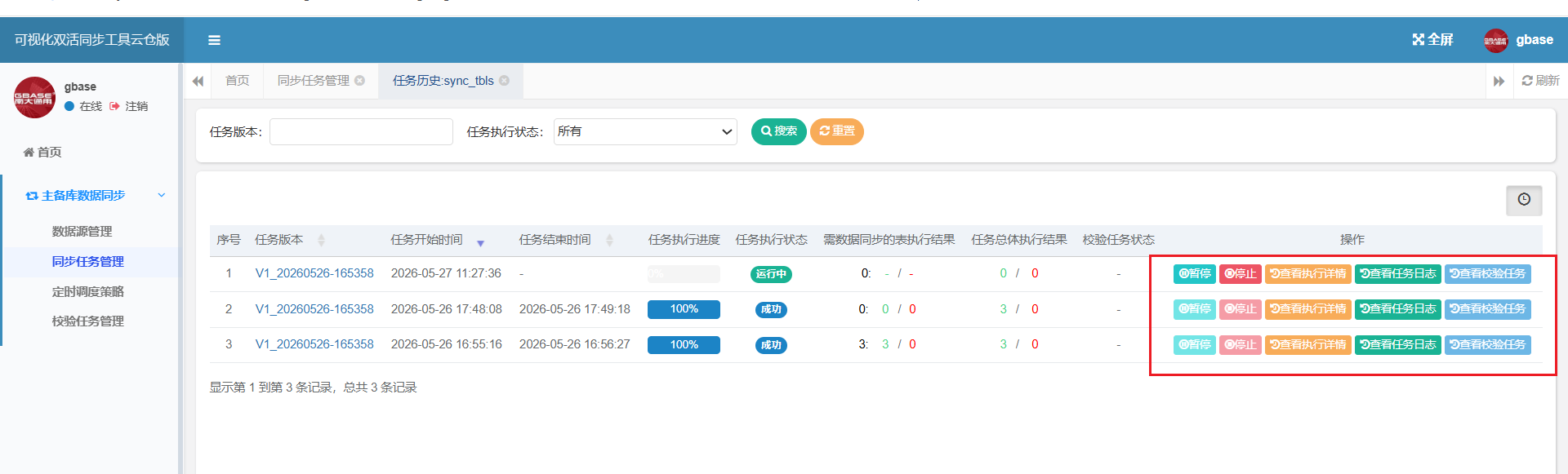The image size is (1568, 474).
Task: Stop the running task in row 1
Action: pos(1241,274)
